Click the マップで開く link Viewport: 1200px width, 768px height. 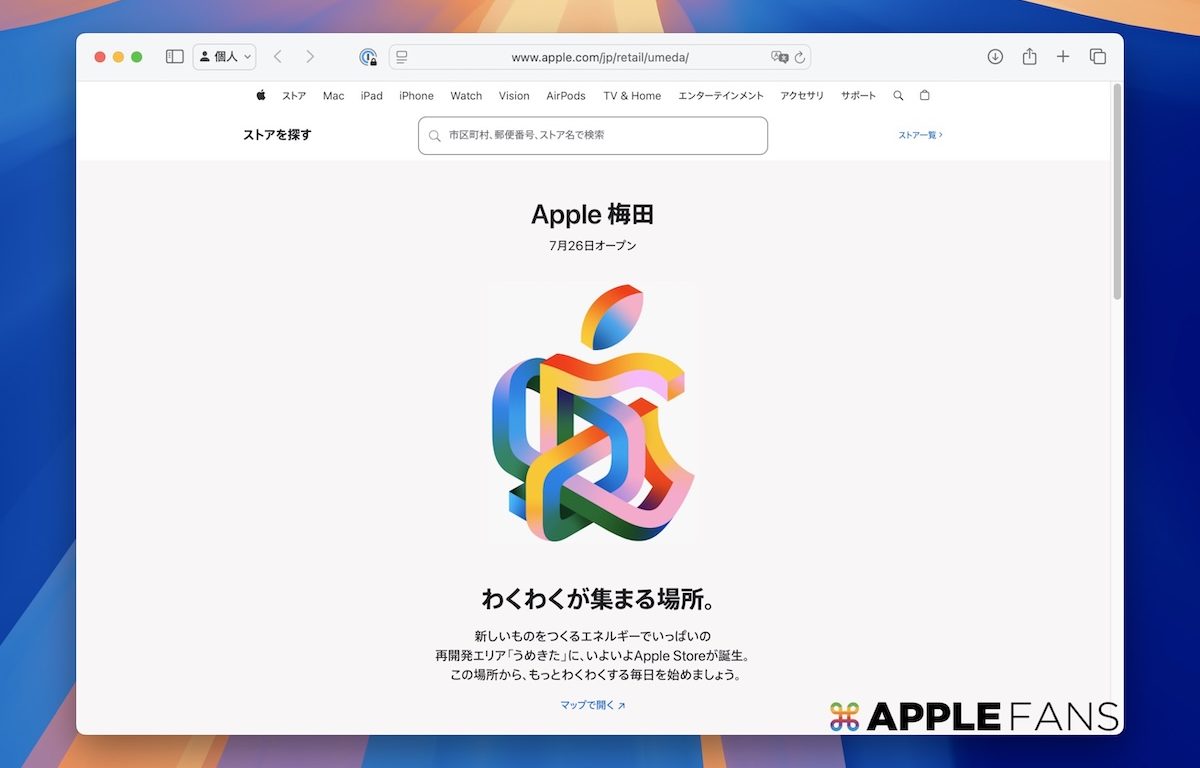[x=592, y=705]
